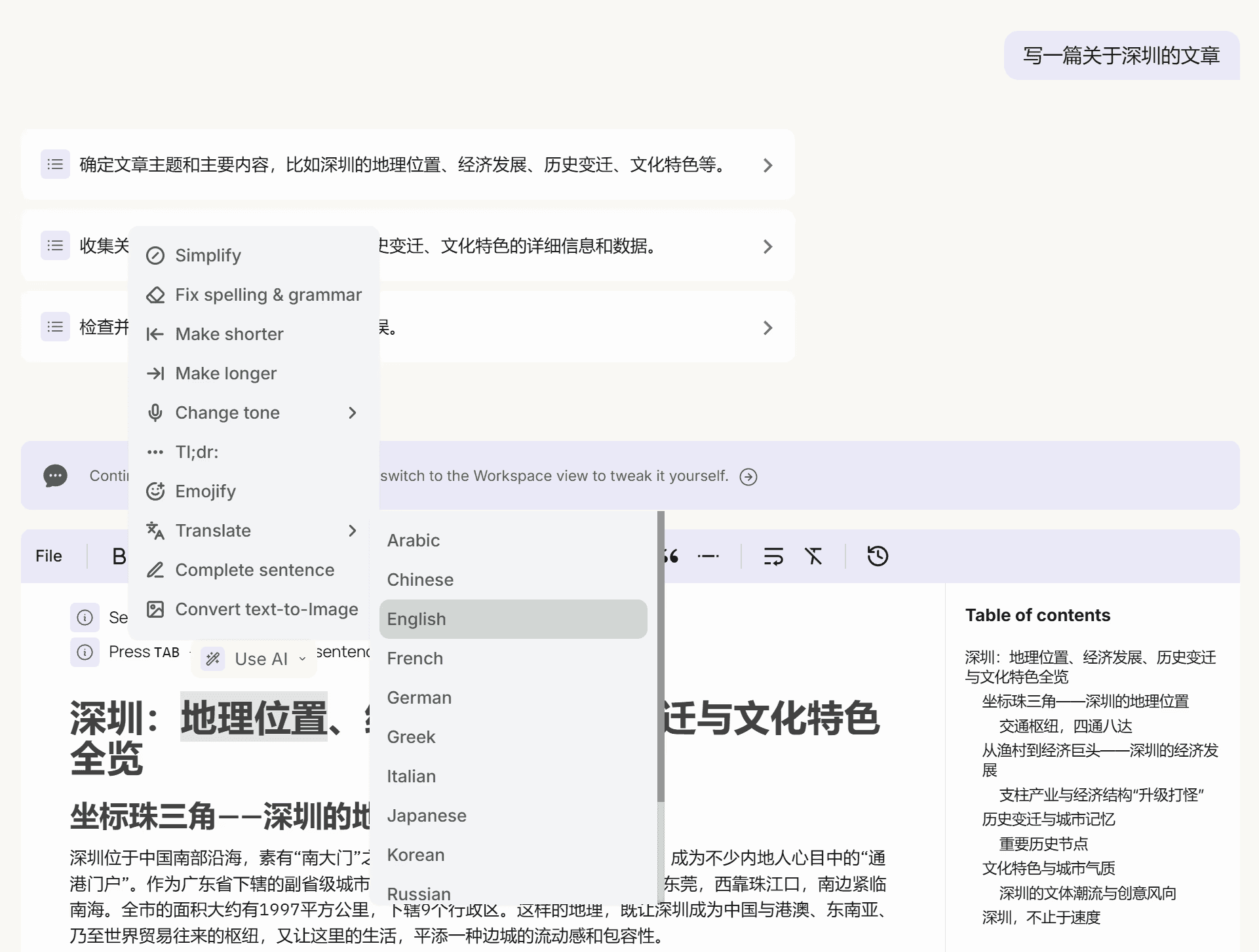Image resolution: width=1259 pixels, height=952 pixels.
Task: Click the language list scrollbar
Action: tap(661, 655)
